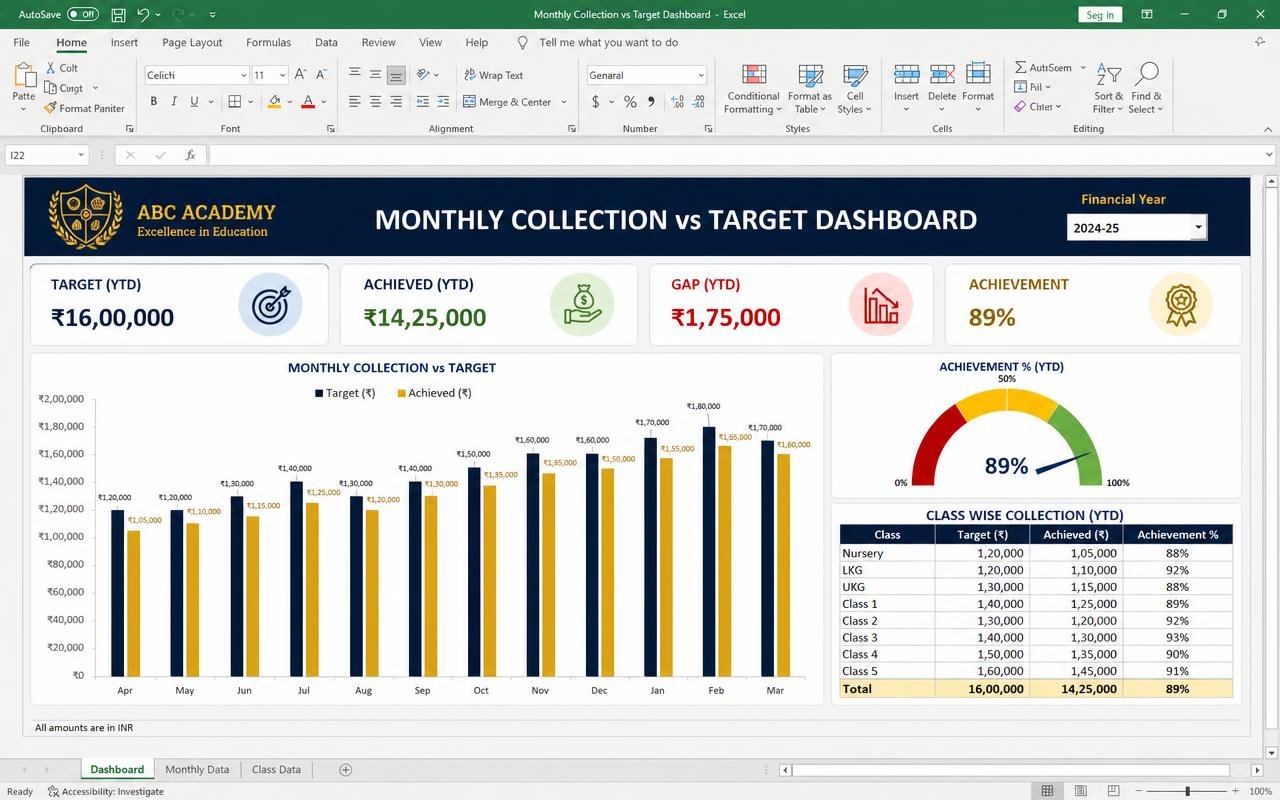Increase font size with large A
1280x800 pixels.
[301, 75]
